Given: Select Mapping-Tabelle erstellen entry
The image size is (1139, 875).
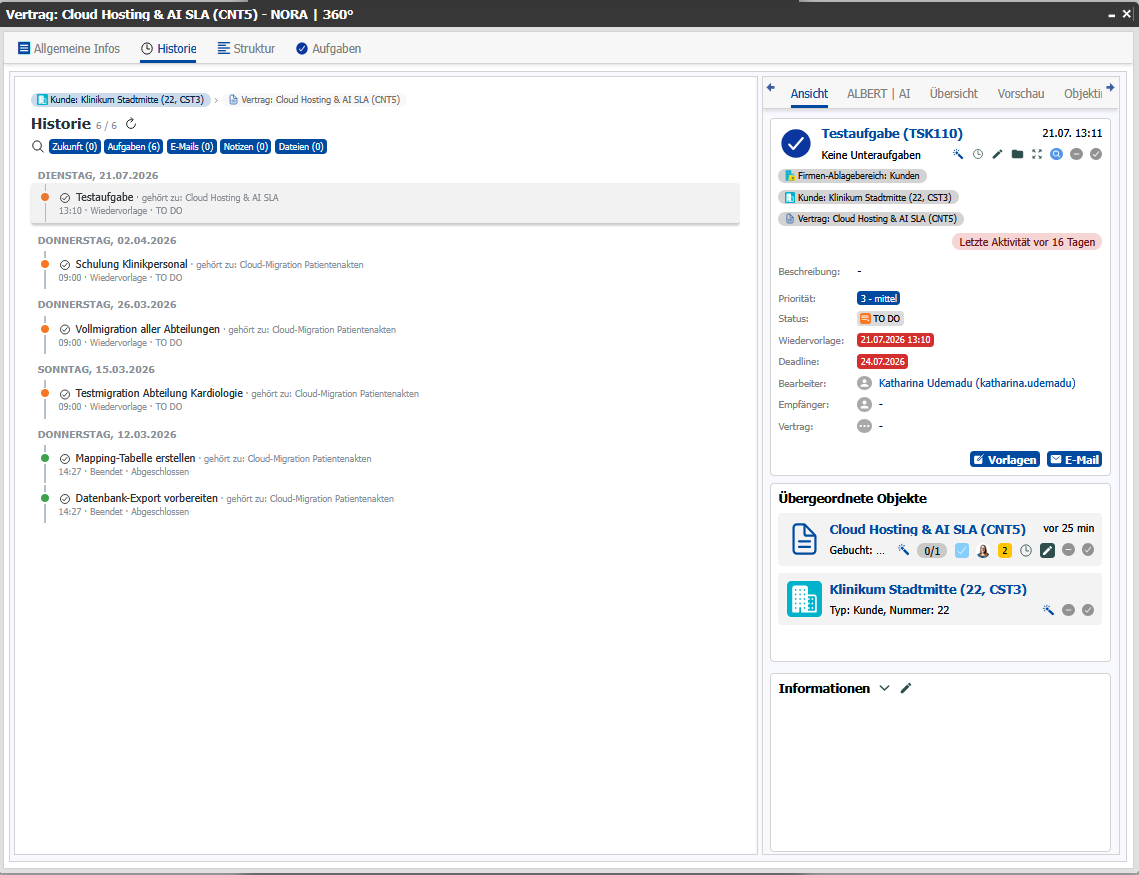Looking at the screenshot, I should [x=385, y=465].
